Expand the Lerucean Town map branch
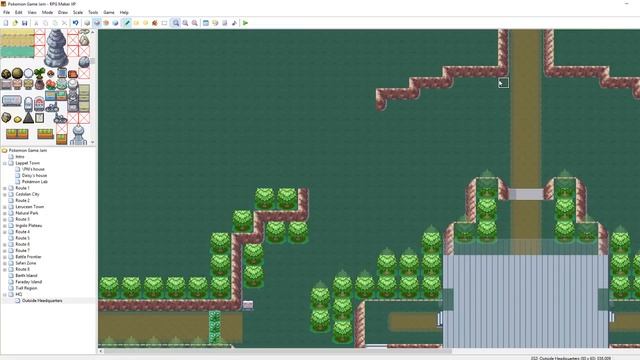640x360 pixels. [5, 207]
